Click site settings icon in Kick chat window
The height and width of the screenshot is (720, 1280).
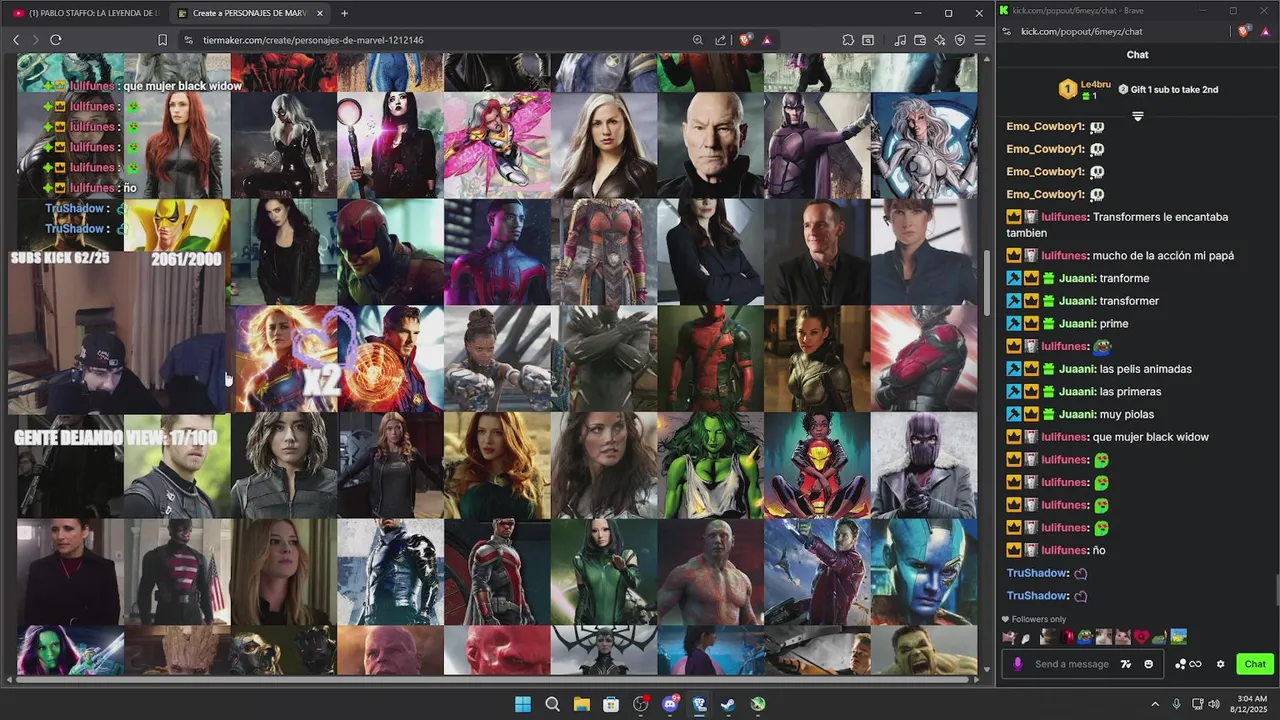pyautogui.click(x=1007, y=31)
